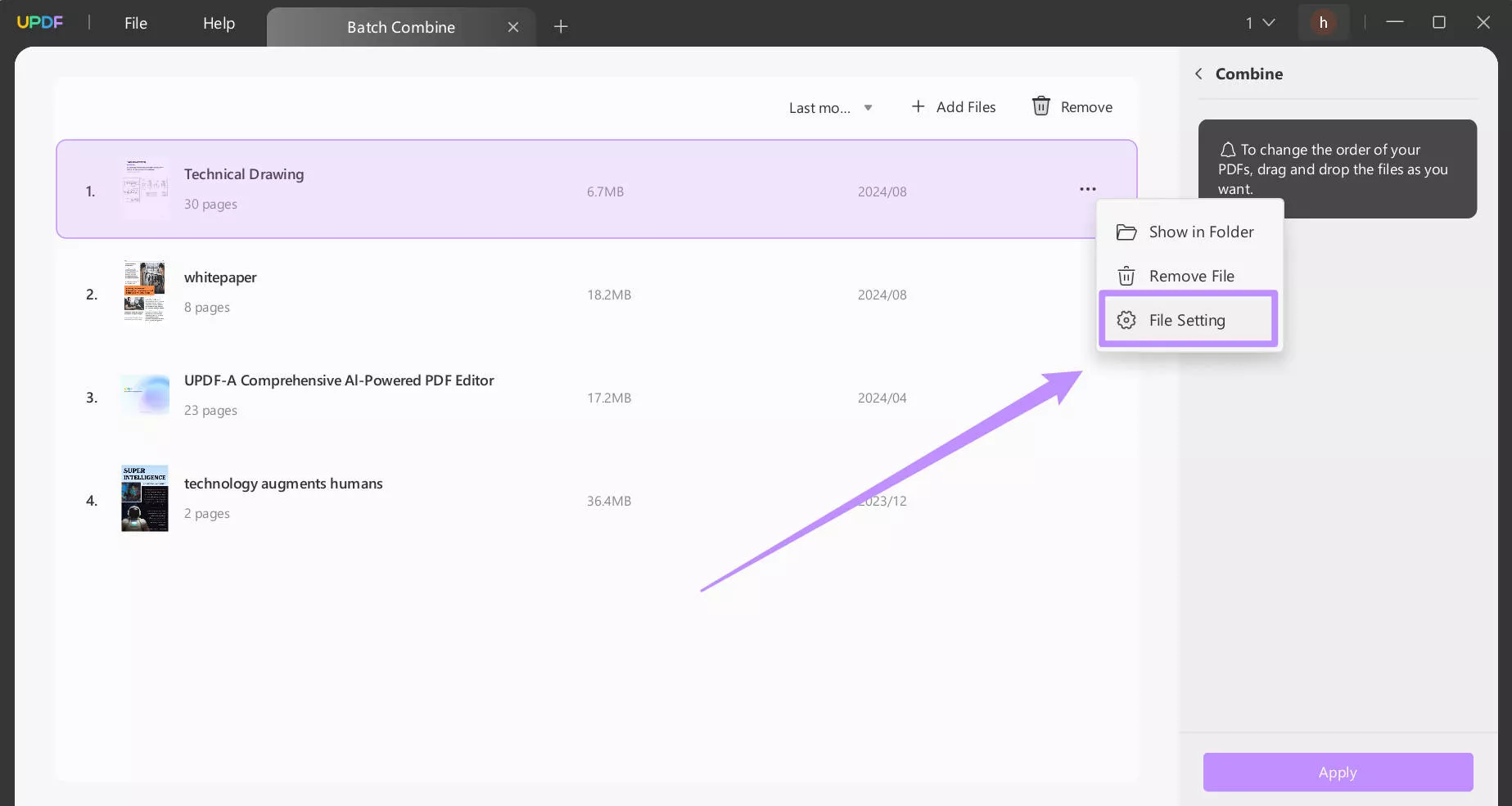Click the Remove trash button
Screen dimensions: 1512x806
[1072, 107]
